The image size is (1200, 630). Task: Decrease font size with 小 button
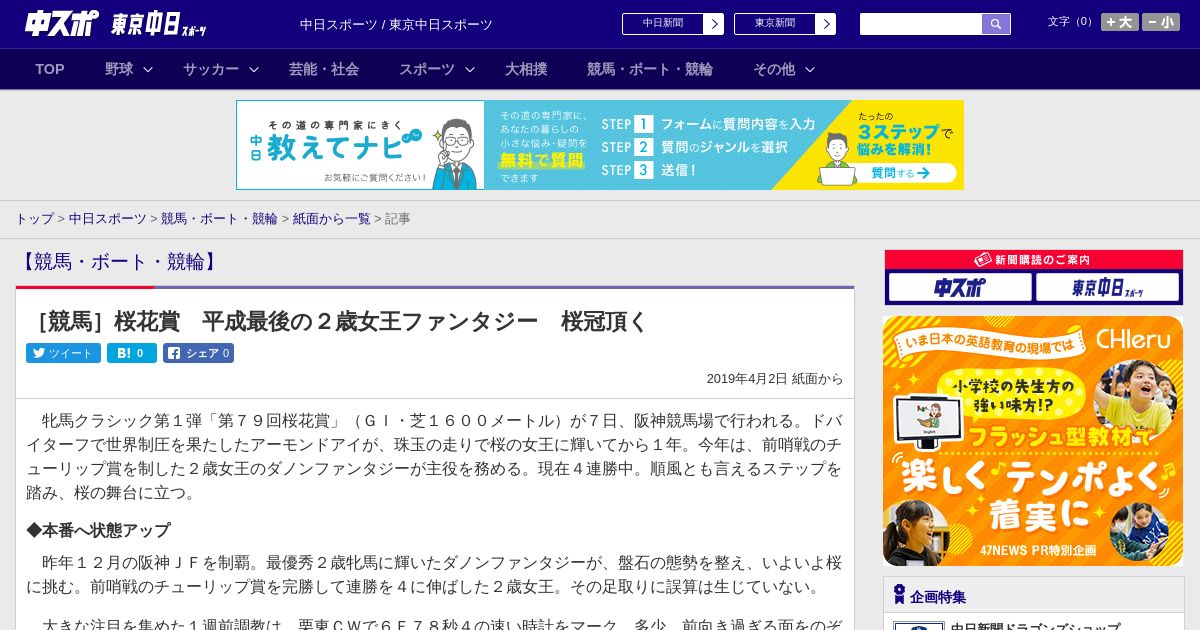coord(1161,22)
